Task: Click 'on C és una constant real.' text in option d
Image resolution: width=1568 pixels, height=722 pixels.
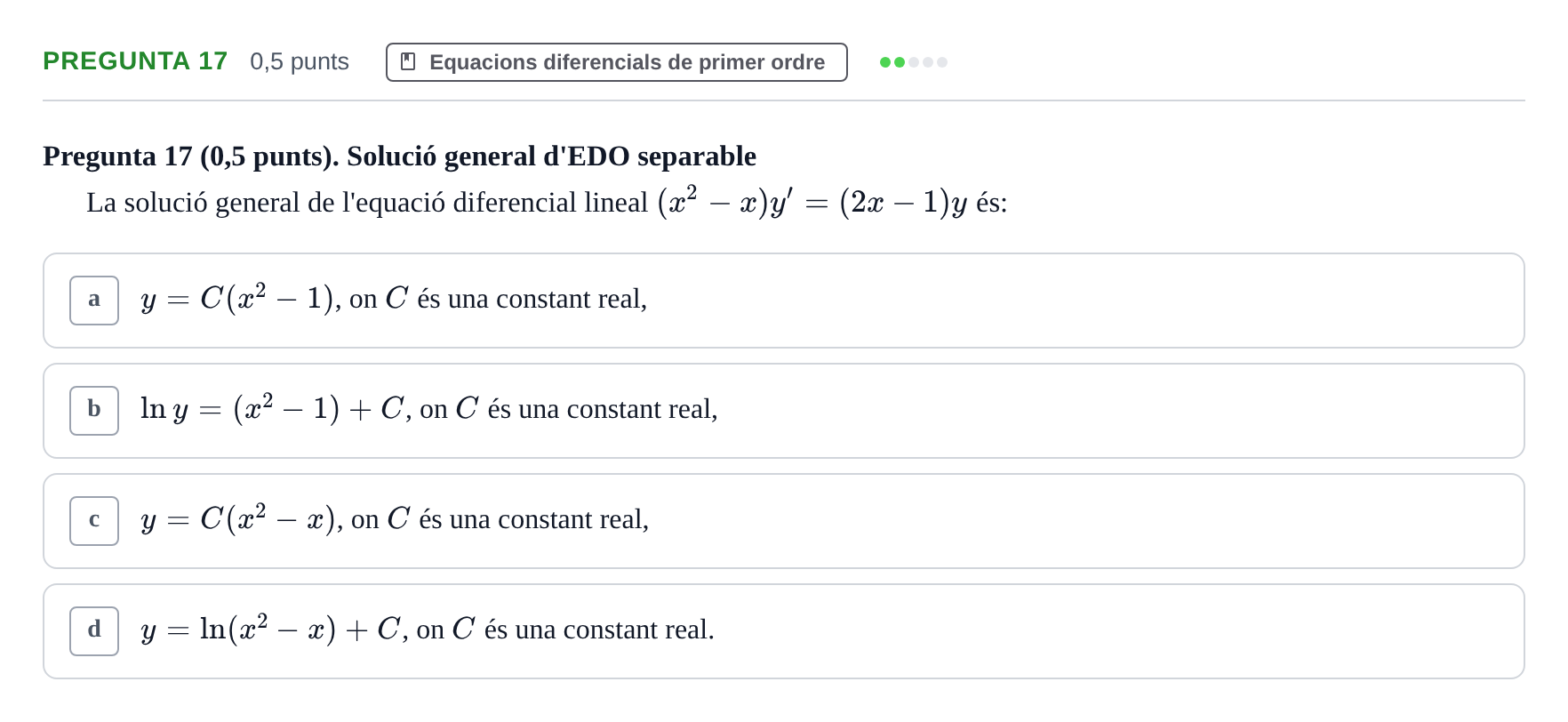Action: [565, 630]
